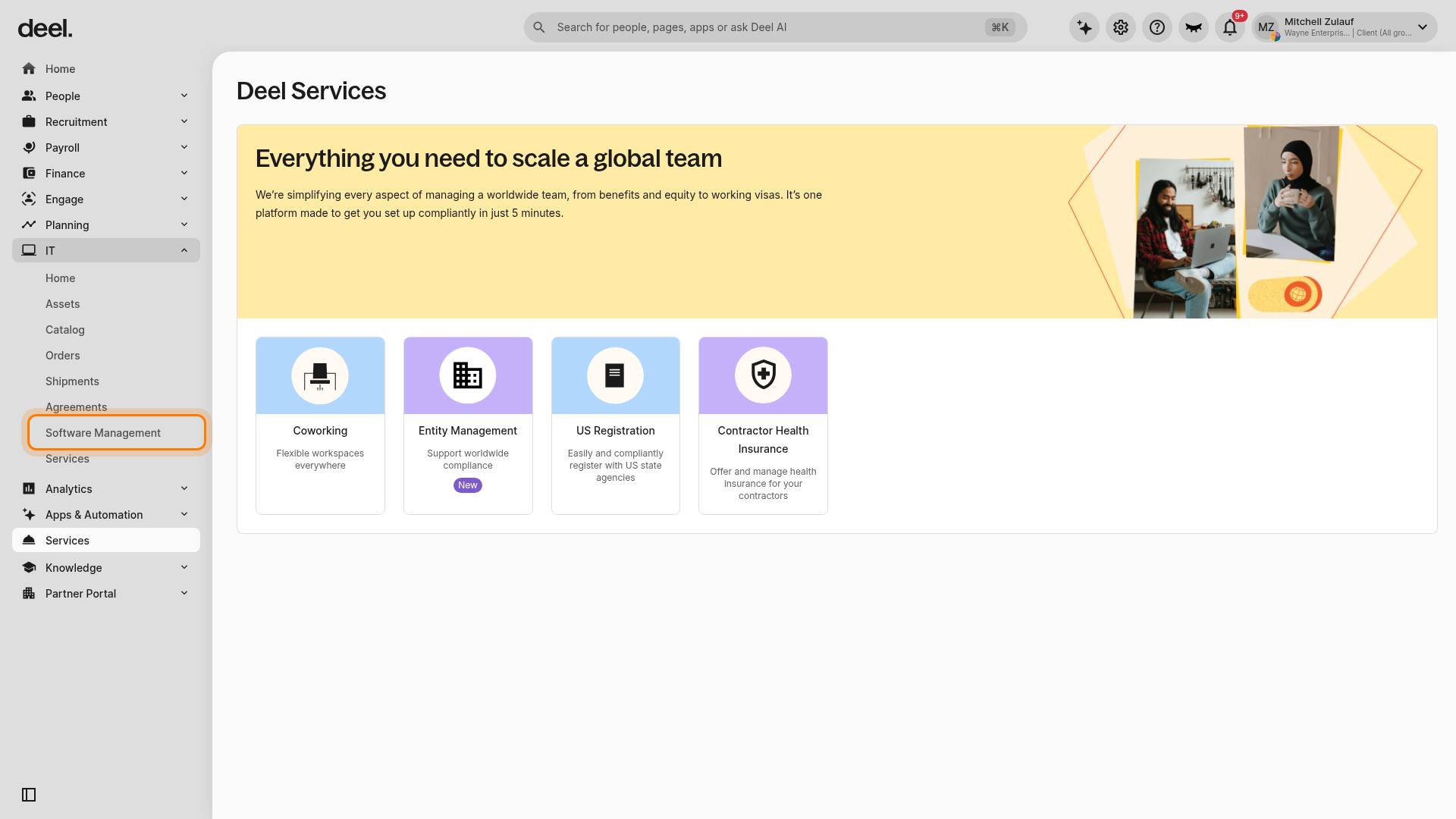Screen dimensions: 1456x819
Task: Open Software Management under IT
Action: 103,433
